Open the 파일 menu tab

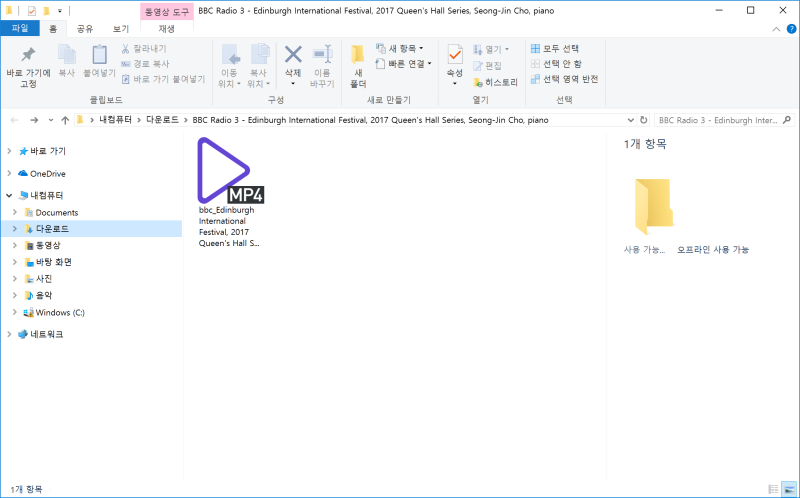coord(20,29)
